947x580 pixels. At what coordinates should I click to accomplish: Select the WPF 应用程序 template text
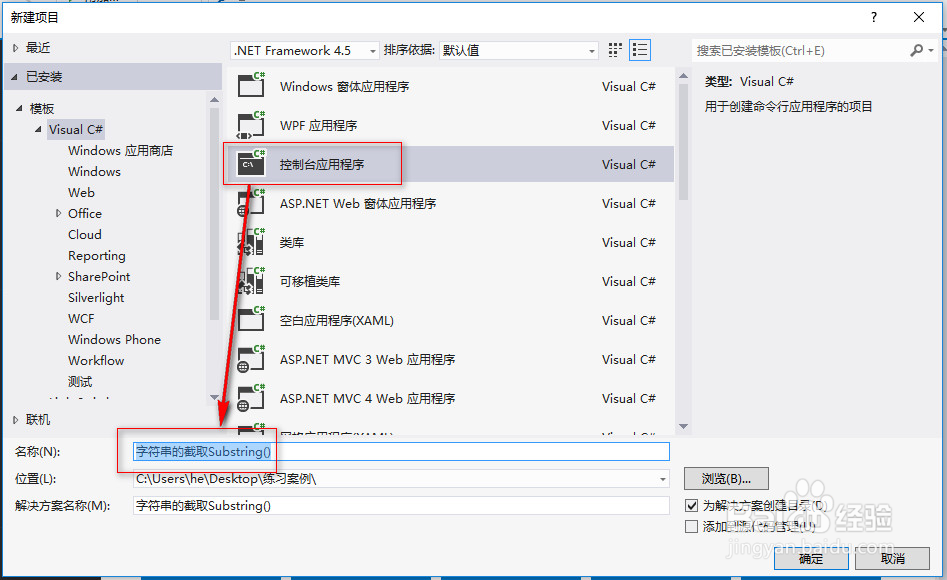pos(318,126)
